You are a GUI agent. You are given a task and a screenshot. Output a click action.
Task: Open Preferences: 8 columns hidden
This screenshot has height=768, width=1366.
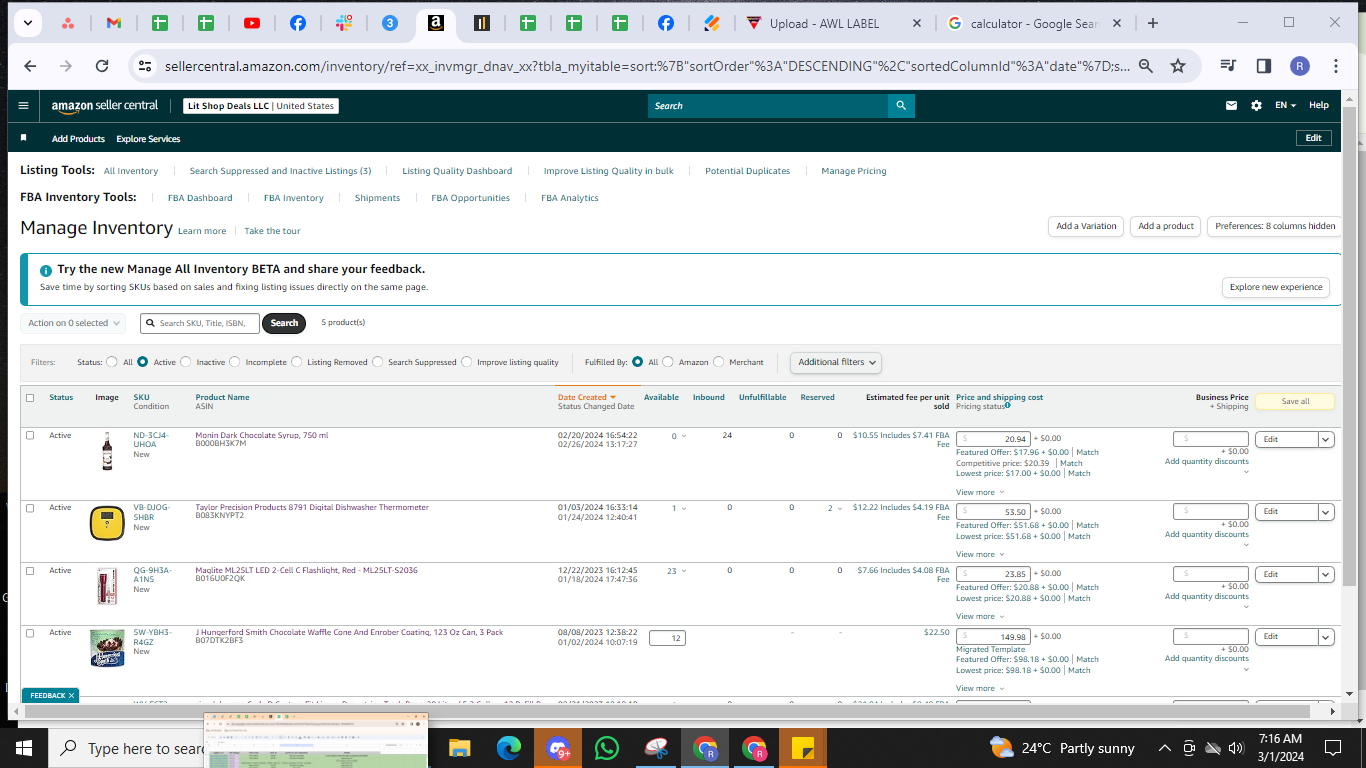pos(1275,226)
